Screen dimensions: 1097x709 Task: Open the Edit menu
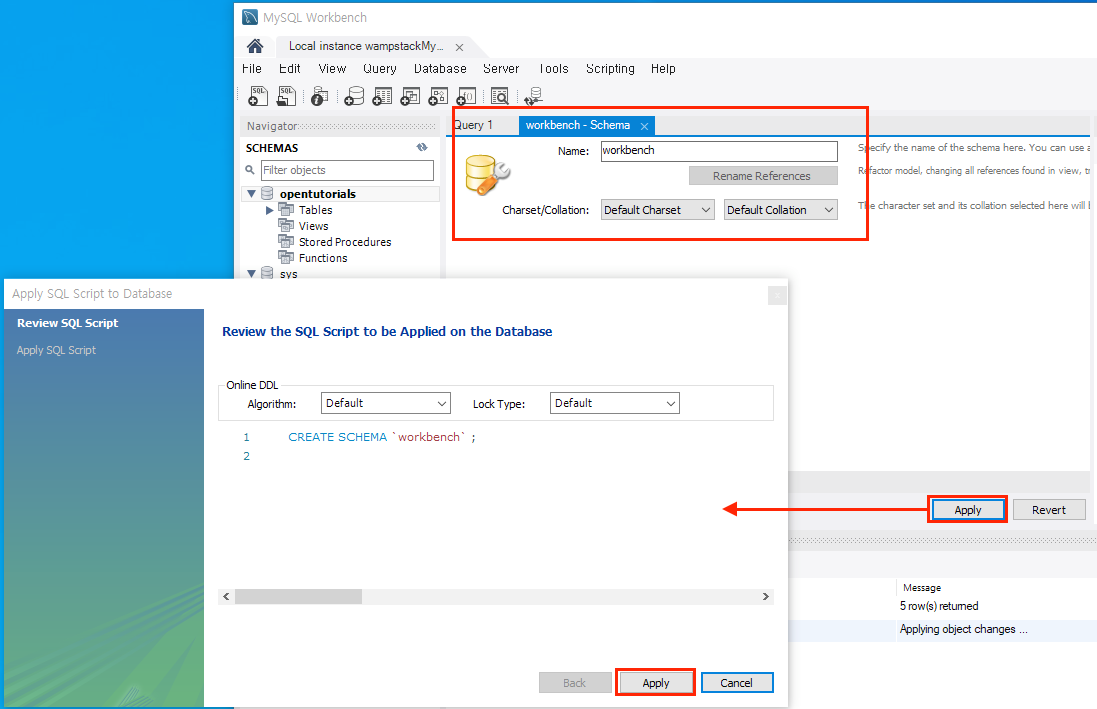coord(290,69)
